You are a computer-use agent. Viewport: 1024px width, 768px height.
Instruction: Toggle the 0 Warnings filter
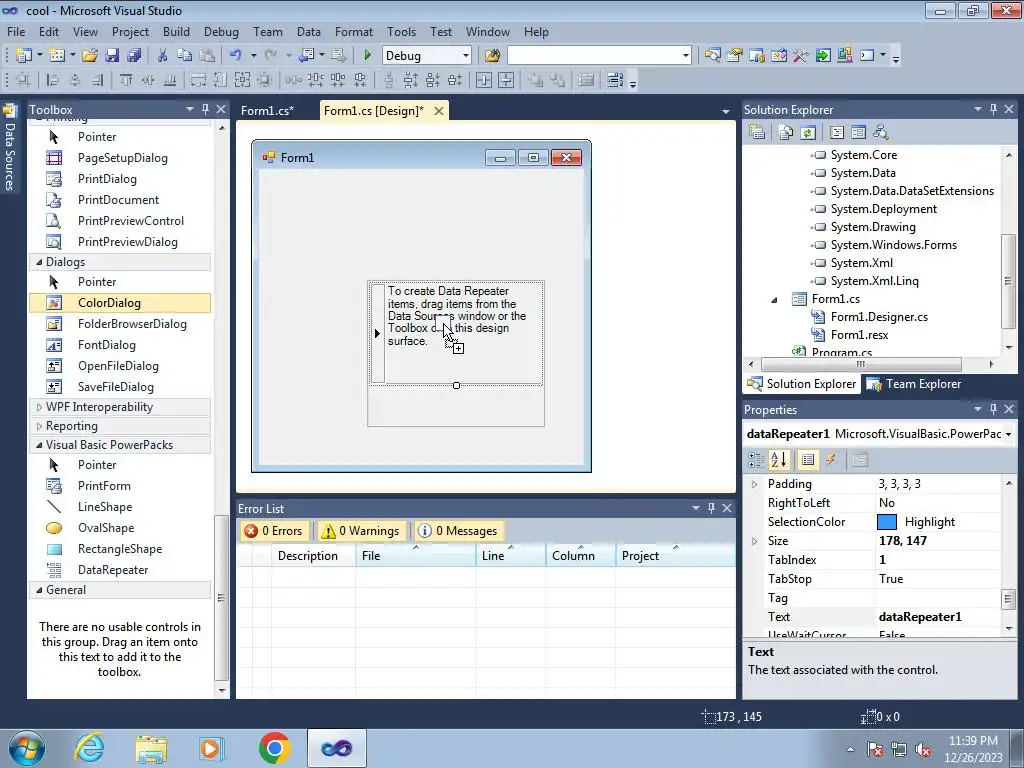coord(360,531)
